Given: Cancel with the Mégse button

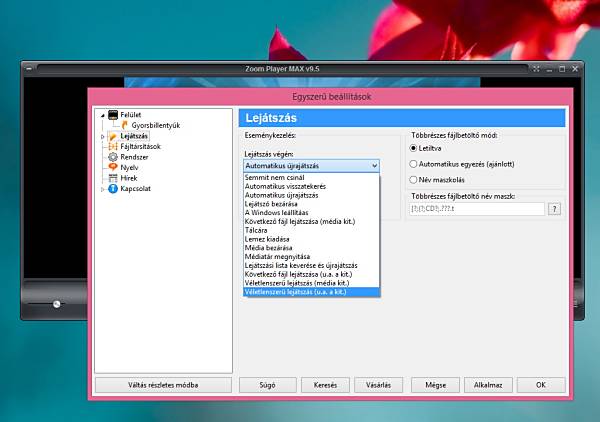Looking at the screenshot, I should point(435,385).
